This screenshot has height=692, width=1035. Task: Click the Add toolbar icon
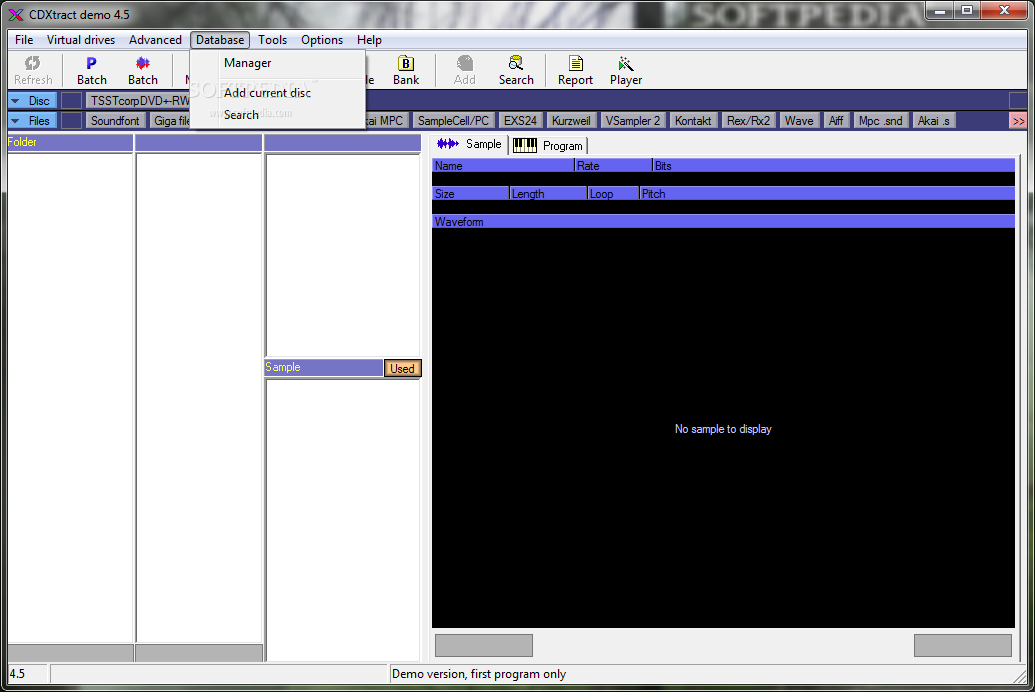click(464, 70)
